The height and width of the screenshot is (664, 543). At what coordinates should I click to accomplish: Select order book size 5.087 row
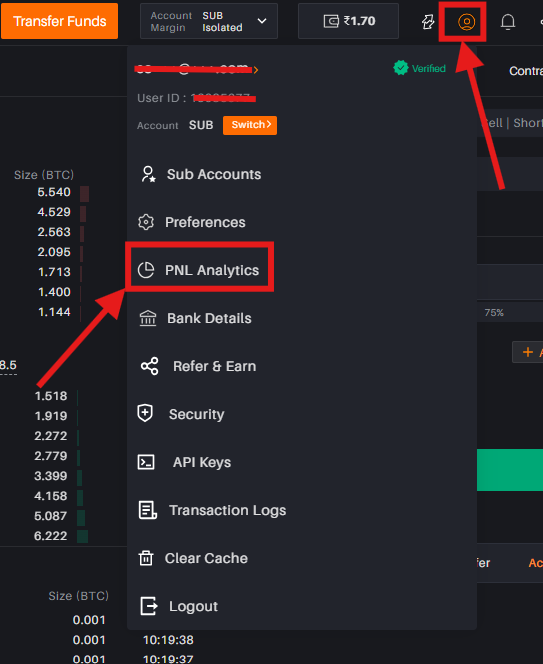(51, 516)
